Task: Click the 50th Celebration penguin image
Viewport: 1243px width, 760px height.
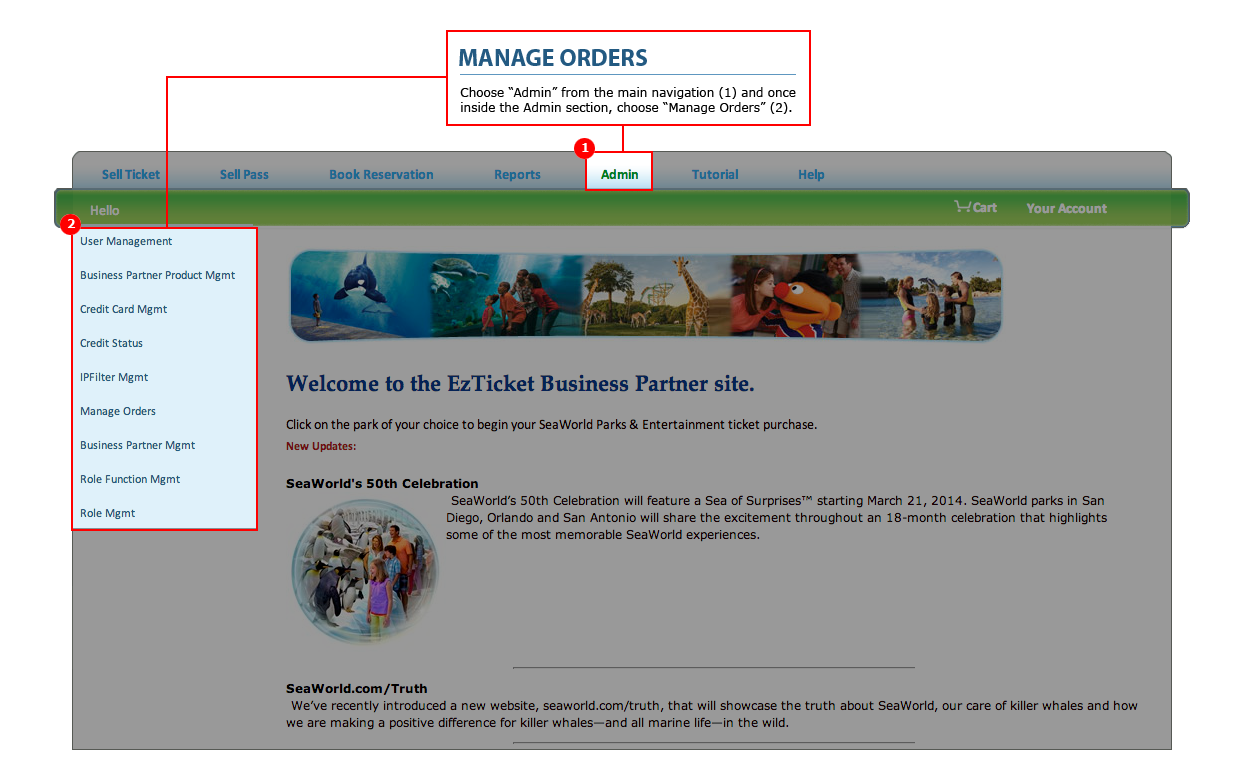Action: pos(365,571)
